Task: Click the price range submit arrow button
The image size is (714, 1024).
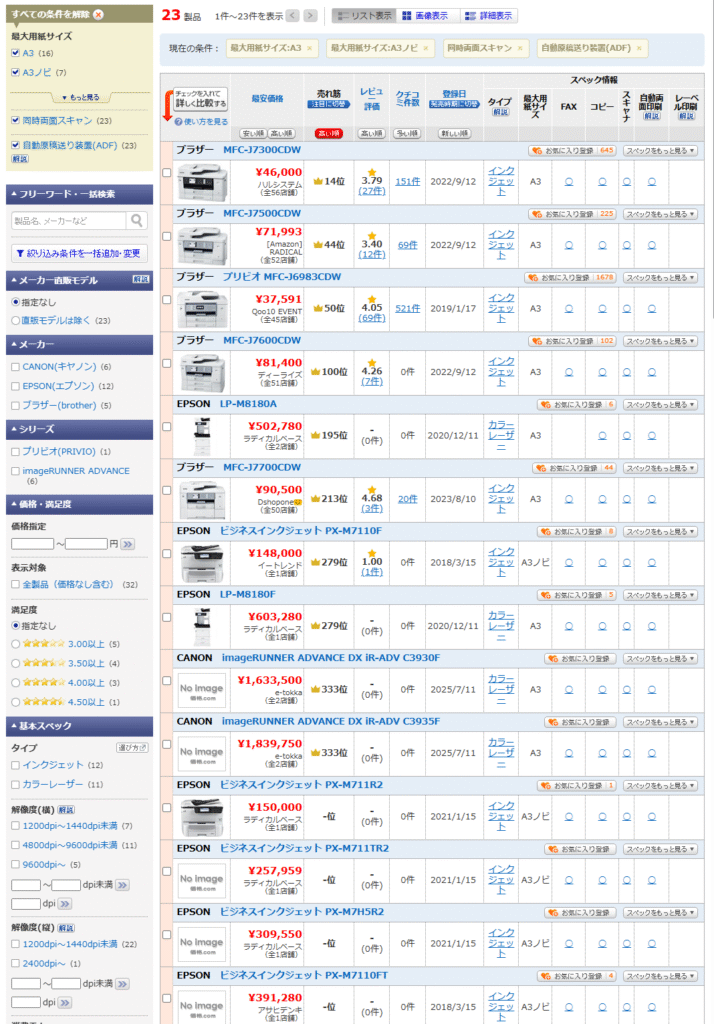Action: tap(127, 544)
